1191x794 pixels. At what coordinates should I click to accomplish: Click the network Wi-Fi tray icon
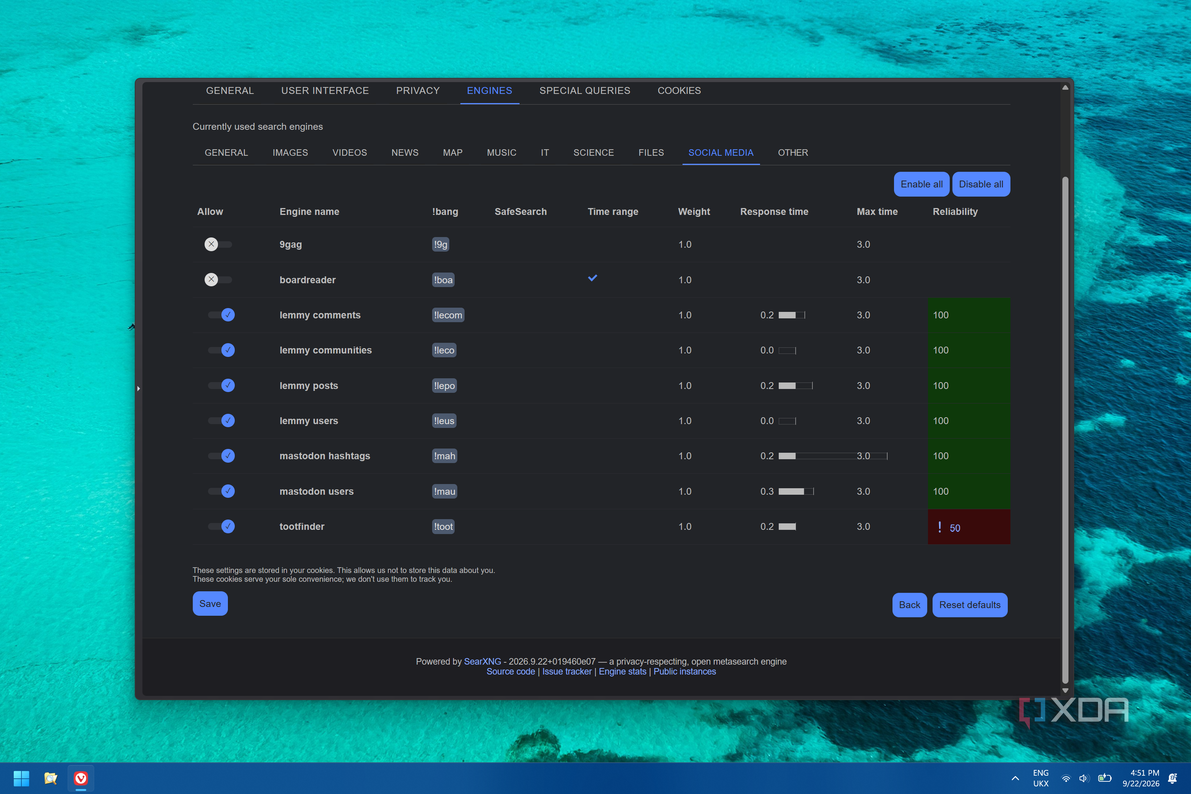(x=1066, y=778)
